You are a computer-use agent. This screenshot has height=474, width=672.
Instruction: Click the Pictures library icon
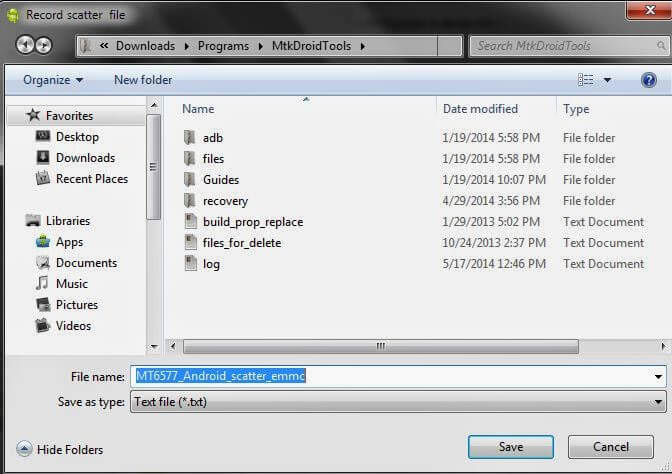43,304
